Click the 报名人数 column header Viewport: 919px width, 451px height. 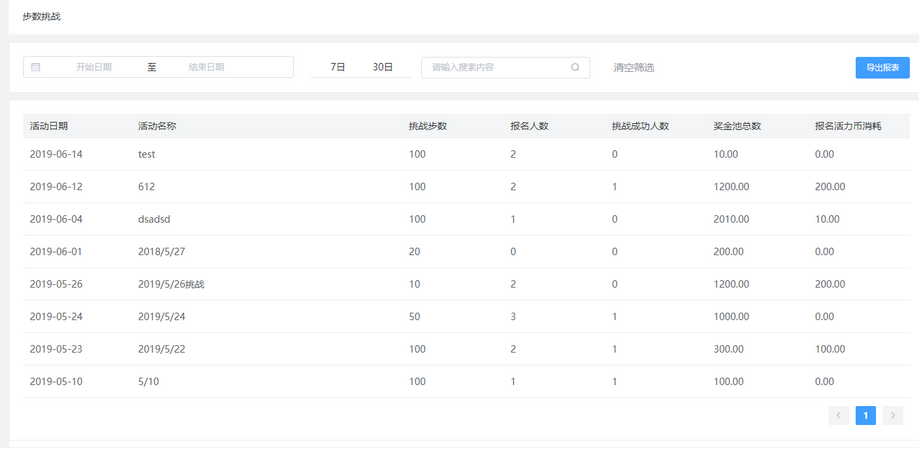(529, 126)
